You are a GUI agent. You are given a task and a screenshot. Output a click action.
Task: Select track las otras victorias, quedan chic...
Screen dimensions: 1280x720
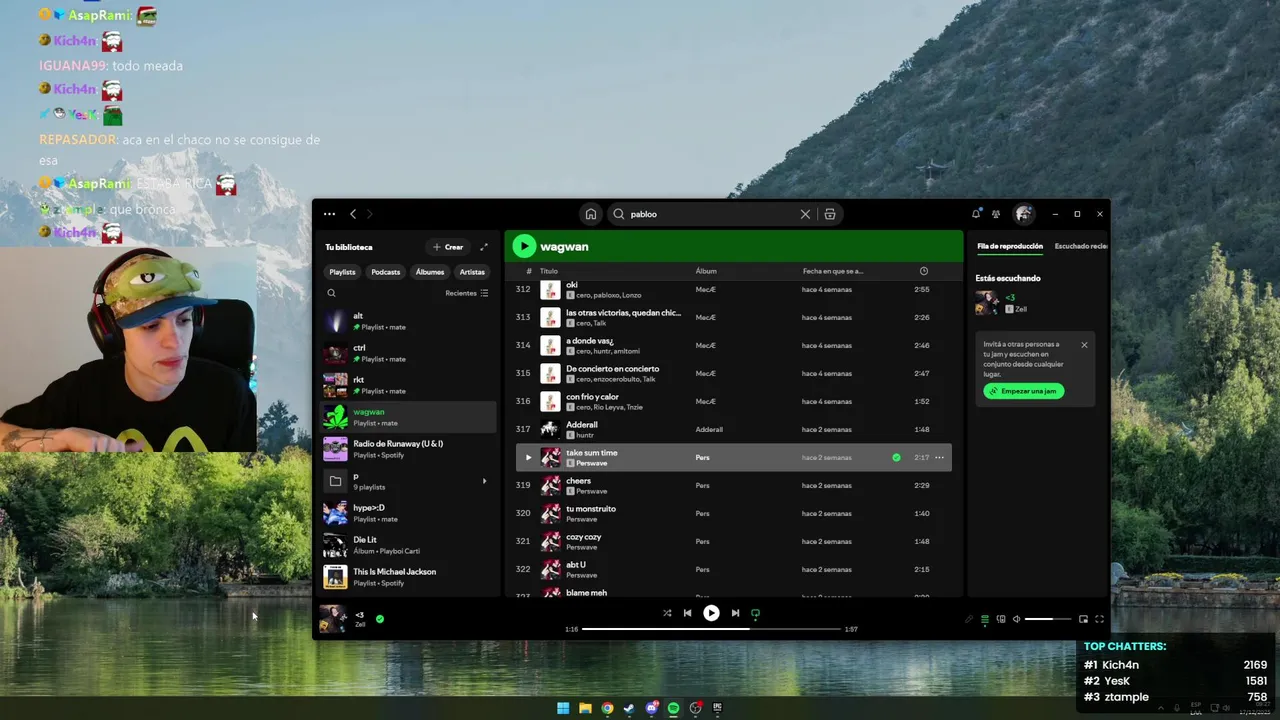pos(733,317)
